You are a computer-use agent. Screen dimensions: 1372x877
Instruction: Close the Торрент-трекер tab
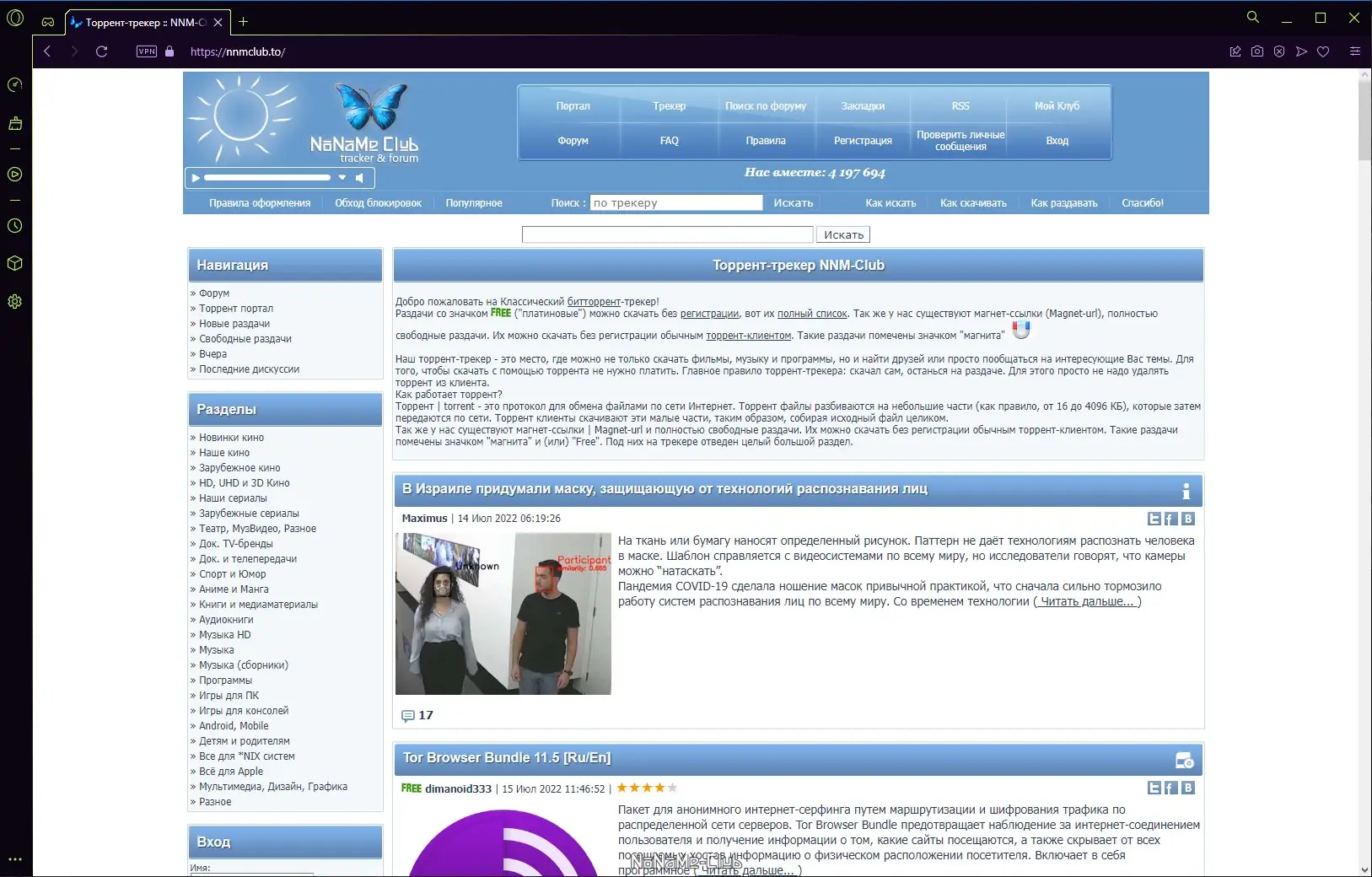218,23
